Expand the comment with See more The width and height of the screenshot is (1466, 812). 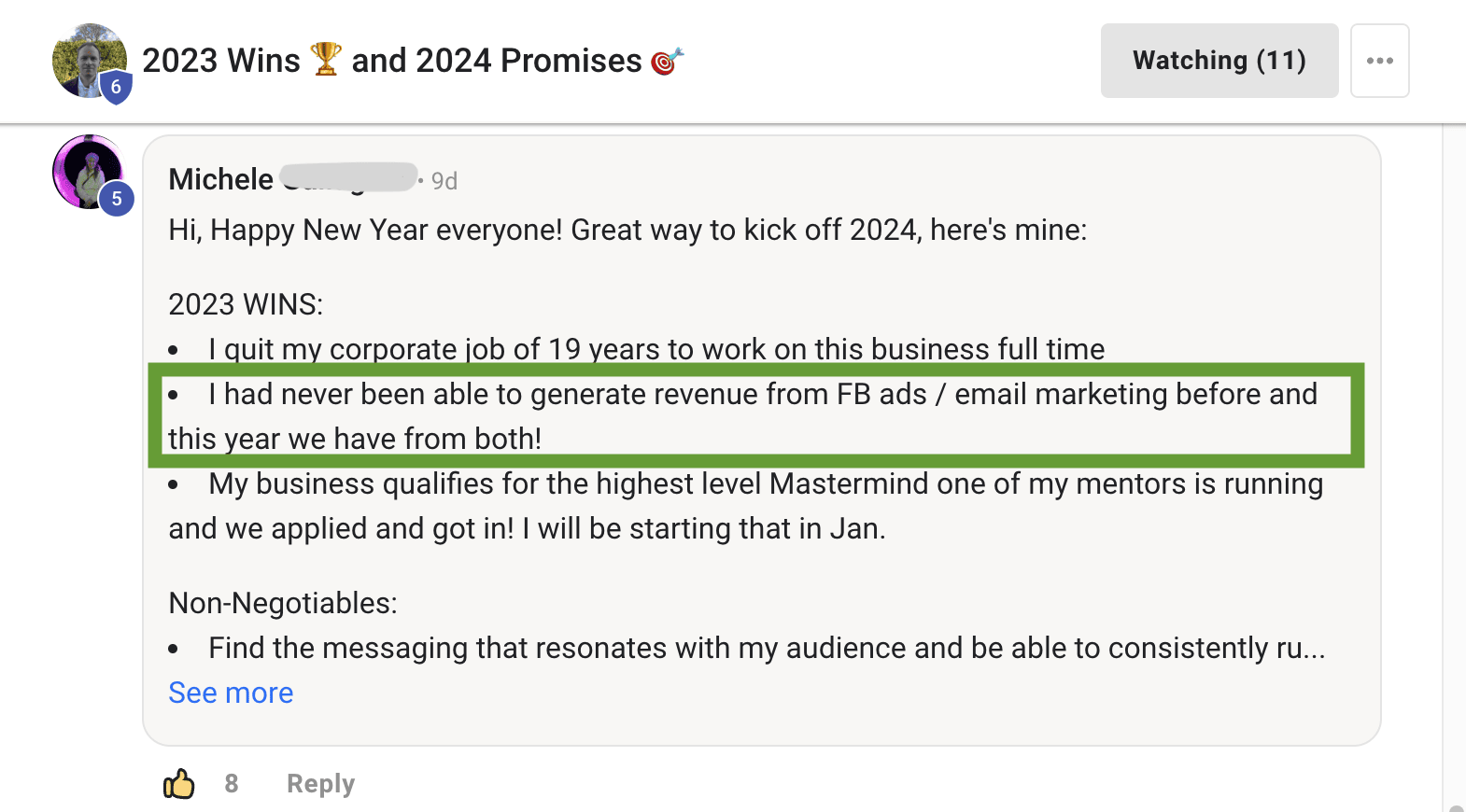[x=231, y=693]
